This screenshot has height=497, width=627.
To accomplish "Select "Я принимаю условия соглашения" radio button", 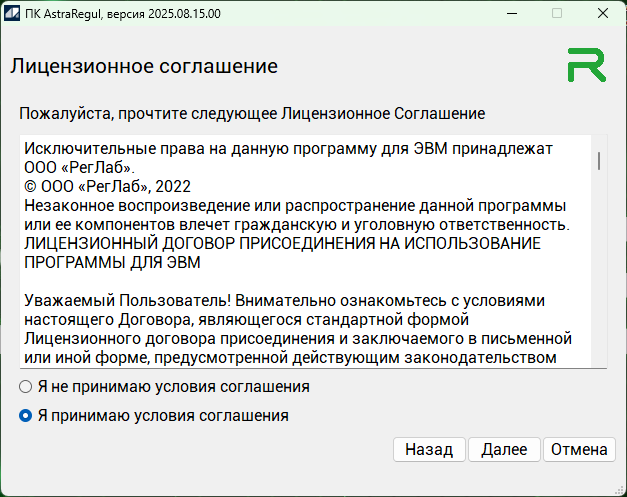I will pos(26,416).
